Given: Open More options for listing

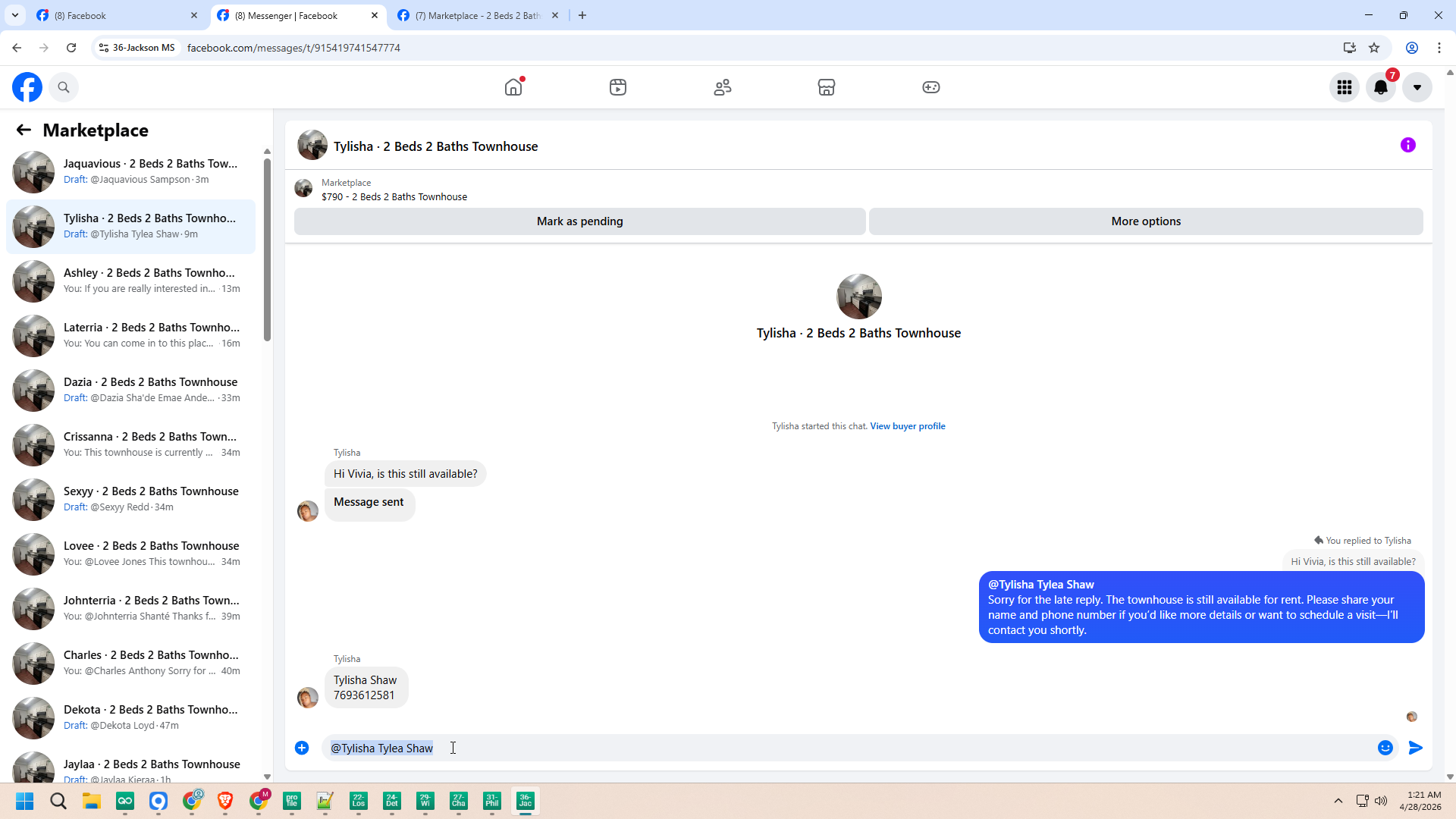Looking at the screenshot, I should click(x=1146, y=221).
